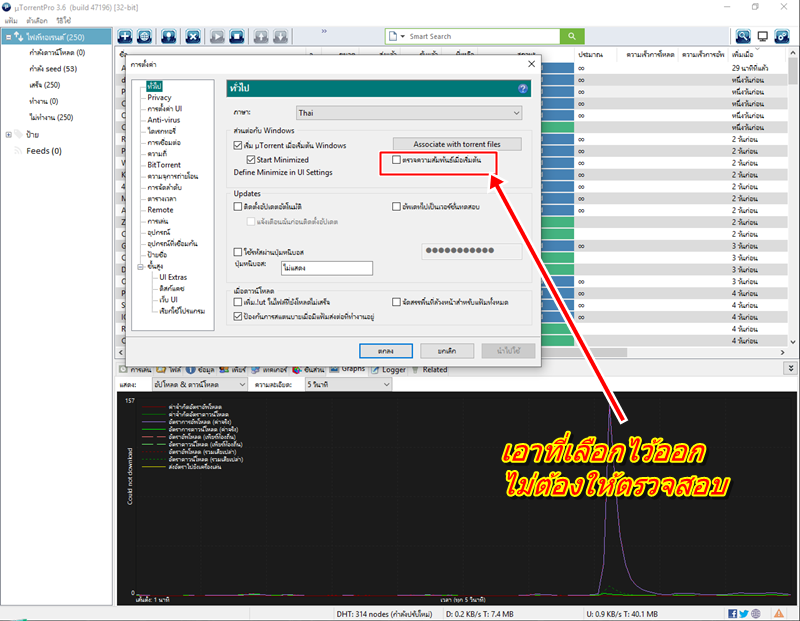Click the scroll-right arrow of torrent list

pos(783,353)
